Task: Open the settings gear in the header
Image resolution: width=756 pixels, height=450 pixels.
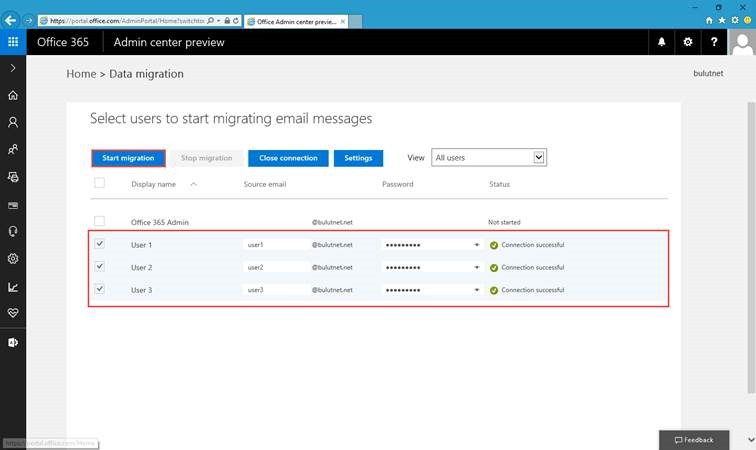Action: [688, 42]
